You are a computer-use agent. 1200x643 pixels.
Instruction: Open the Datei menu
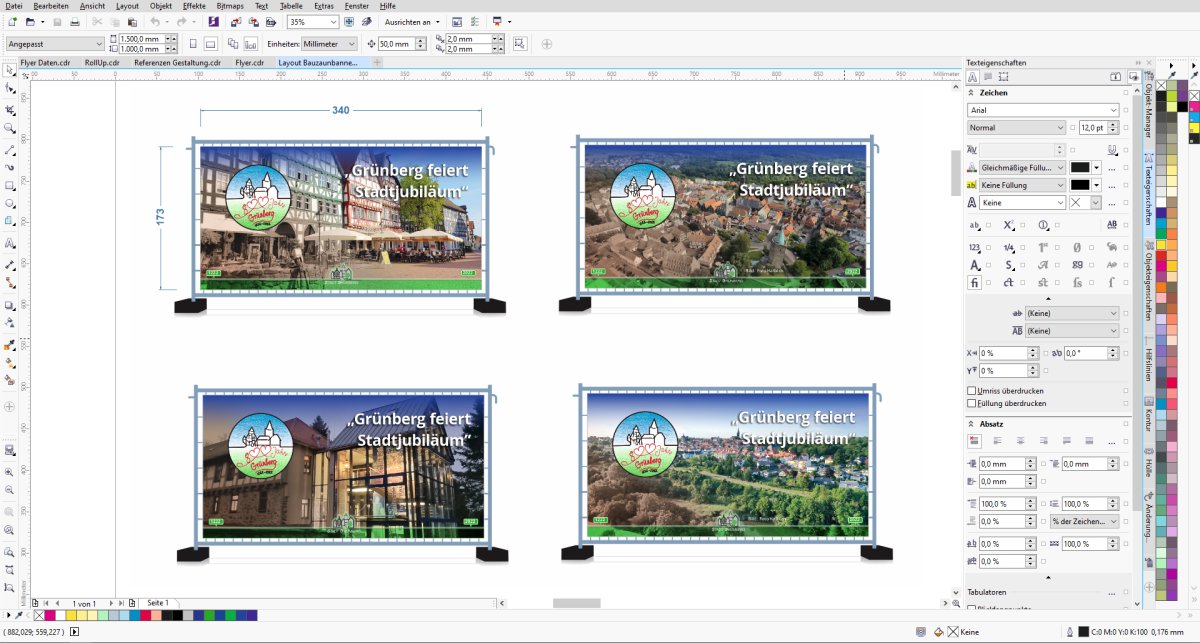(14, 6)
